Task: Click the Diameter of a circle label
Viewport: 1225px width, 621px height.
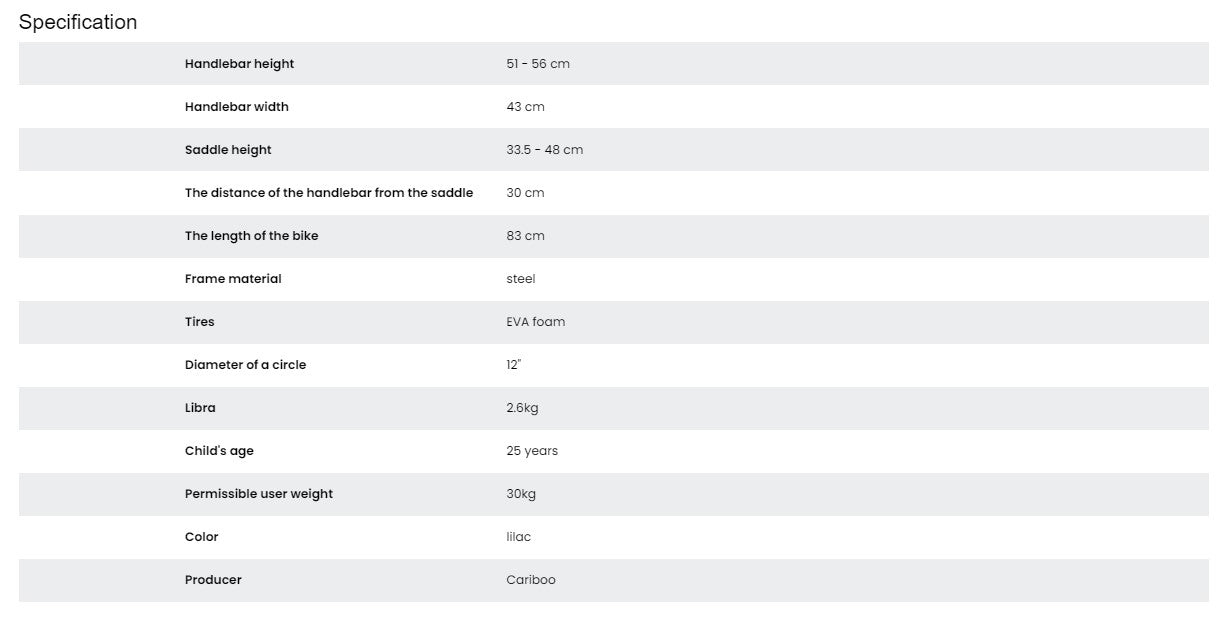Action: [245, 365]
